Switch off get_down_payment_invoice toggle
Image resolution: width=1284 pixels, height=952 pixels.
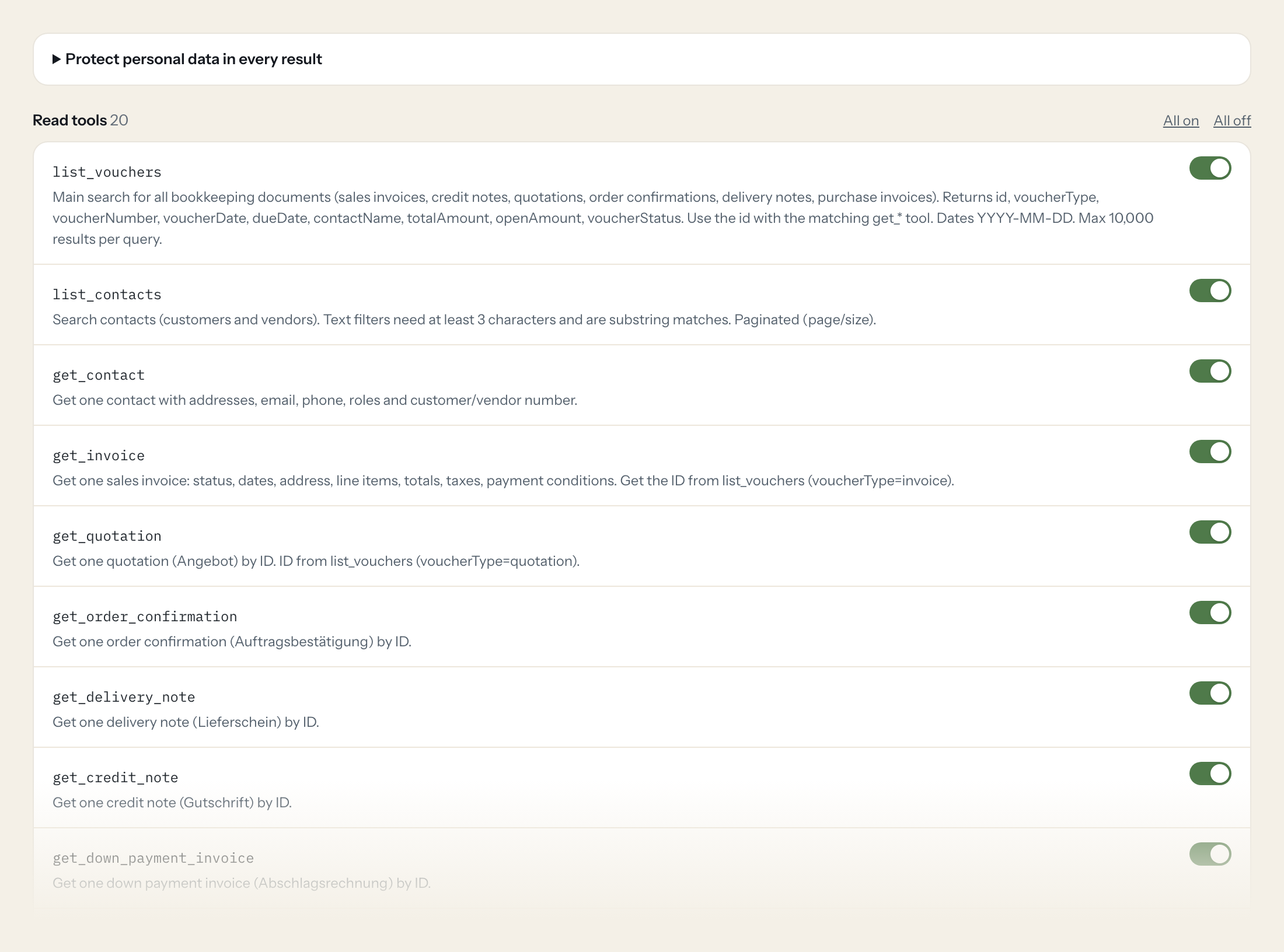click(1210, 854)
